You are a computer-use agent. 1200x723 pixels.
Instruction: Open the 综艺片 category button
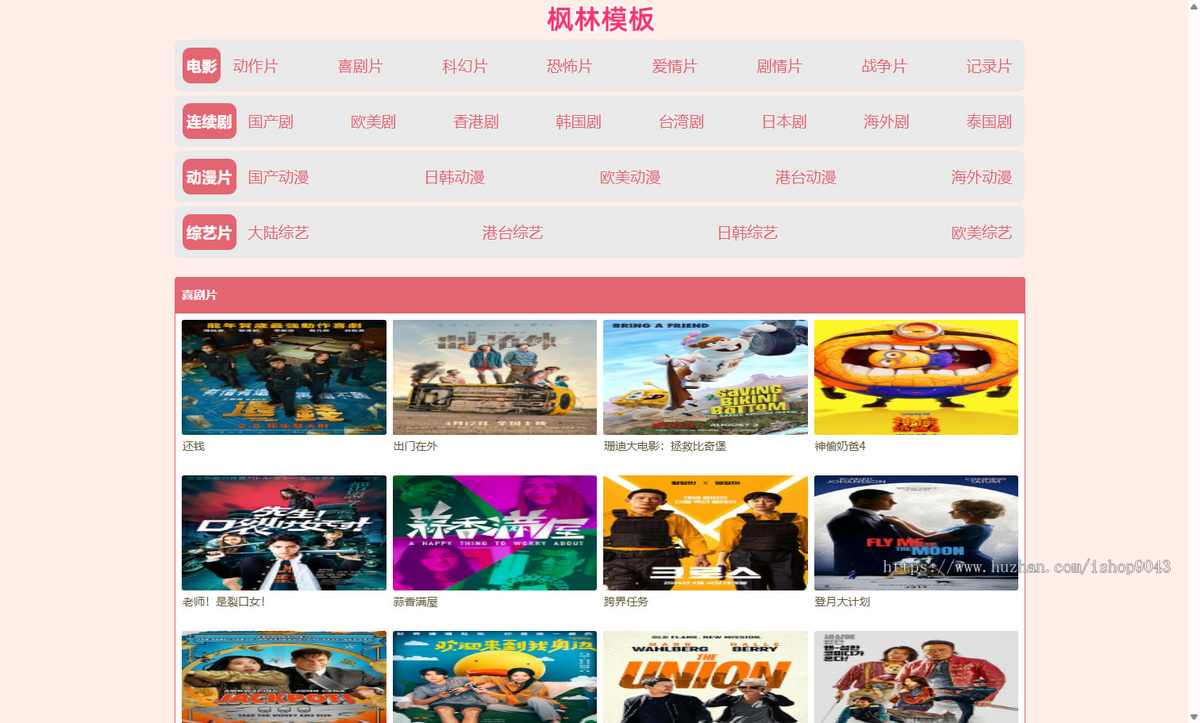[x=209, y=233]
